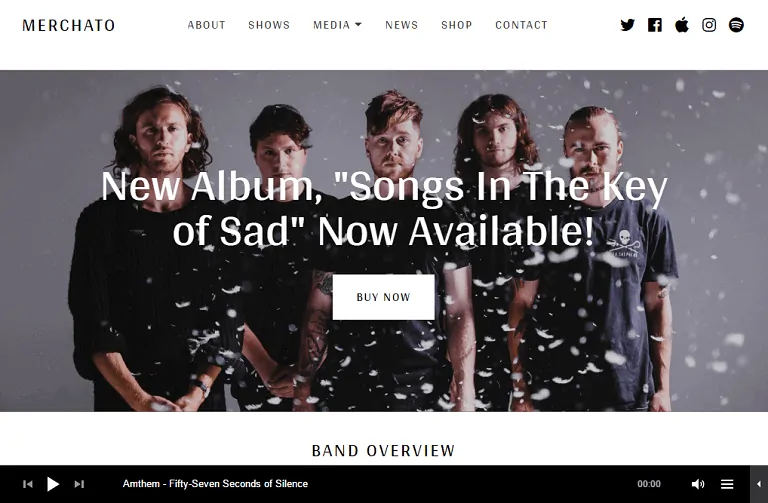Image resolution: width=768 pixels, height=503 pixels.
Task: Open the Instagram profile icon
Action: [709, 25]
